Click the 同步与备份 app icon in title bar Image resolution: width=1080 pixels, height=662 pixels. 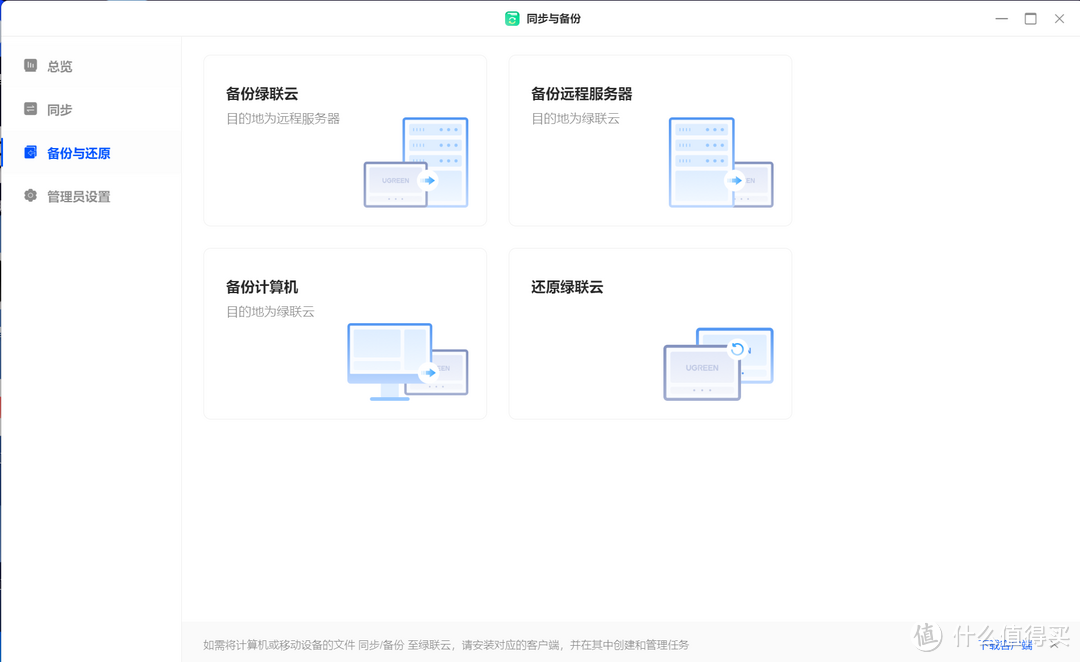coord(512,18)
